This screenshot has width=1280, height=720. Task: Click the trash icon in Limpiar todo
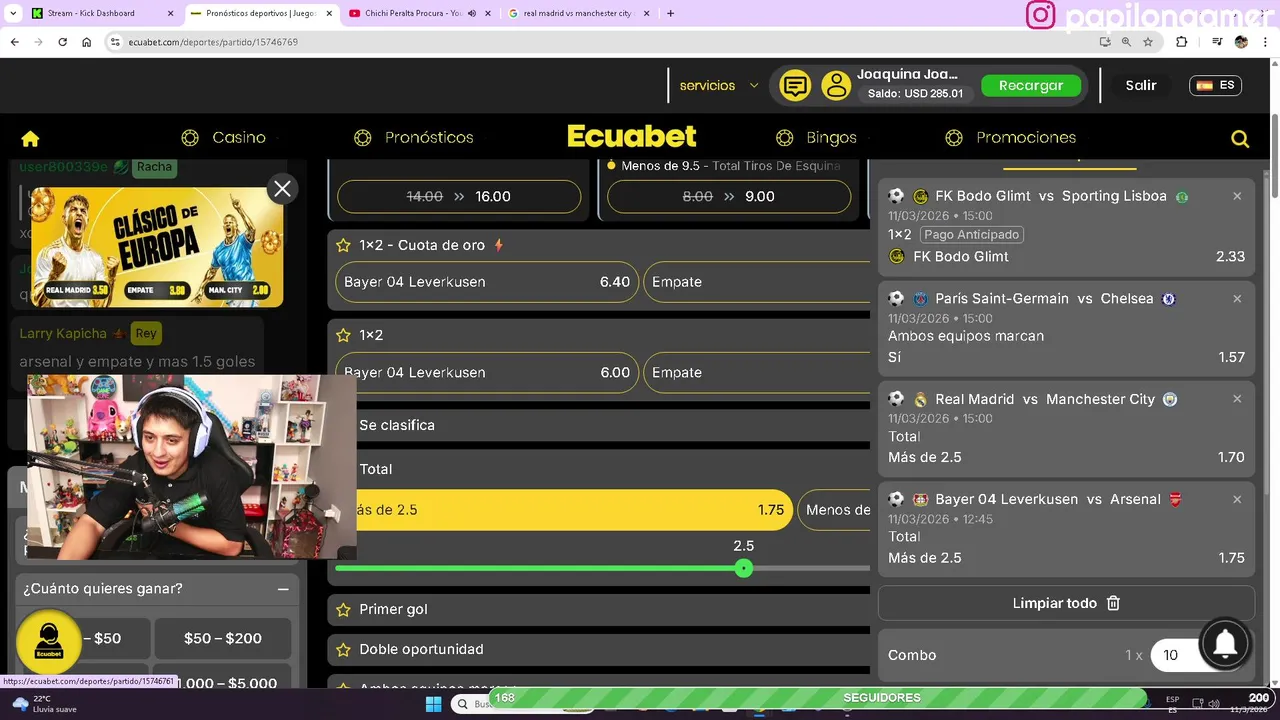pos(1113,603)
